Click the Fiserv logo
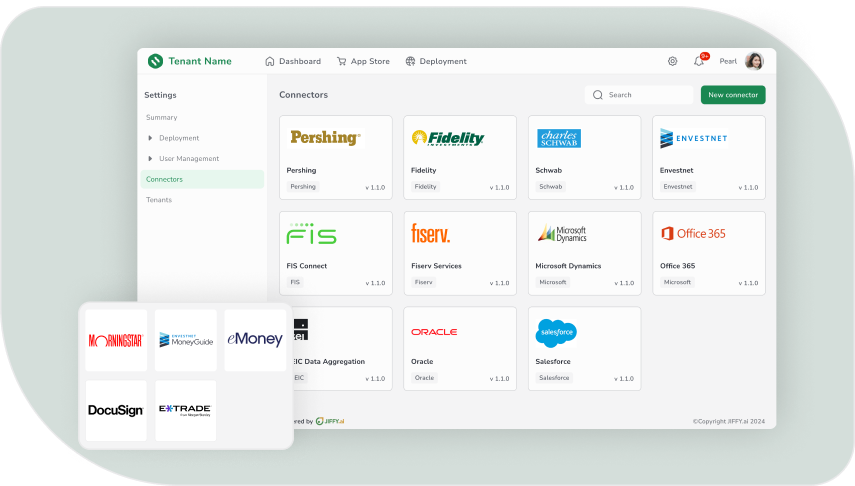Screen dimensions: 855x486 coord(431,233)
